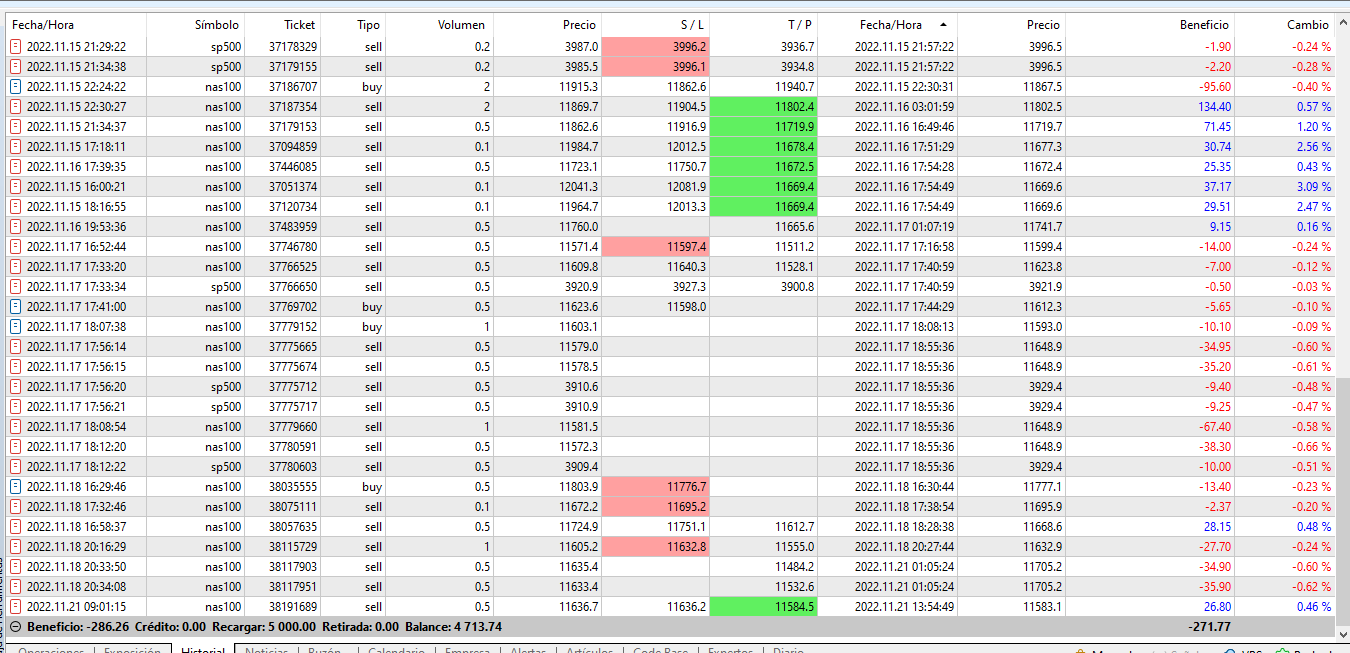
Task: Select the row icon of ticket 37179153
Action: pyautogui.click(x=15, y=127)
